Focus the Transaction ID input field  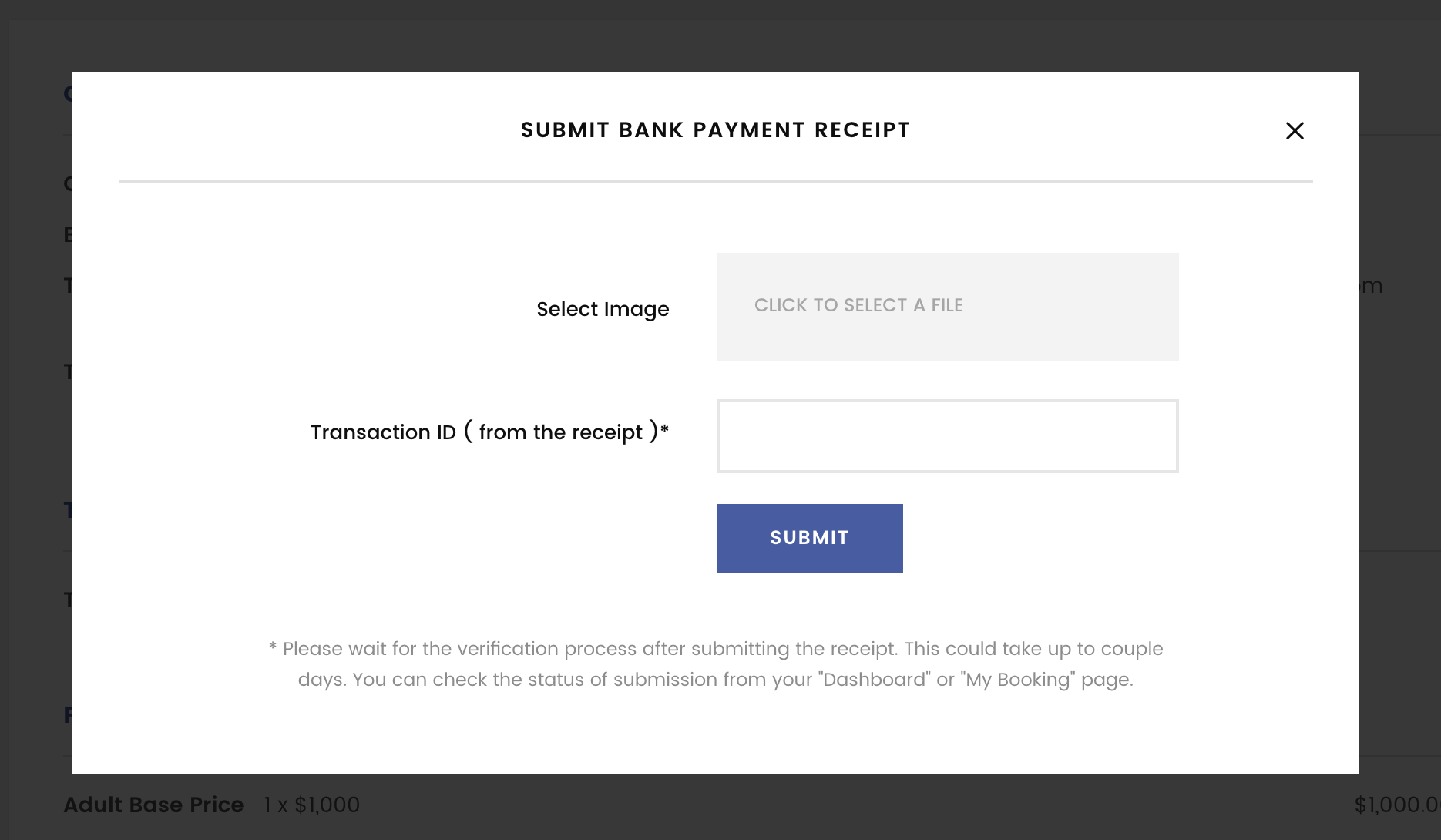tap(946, 435)
